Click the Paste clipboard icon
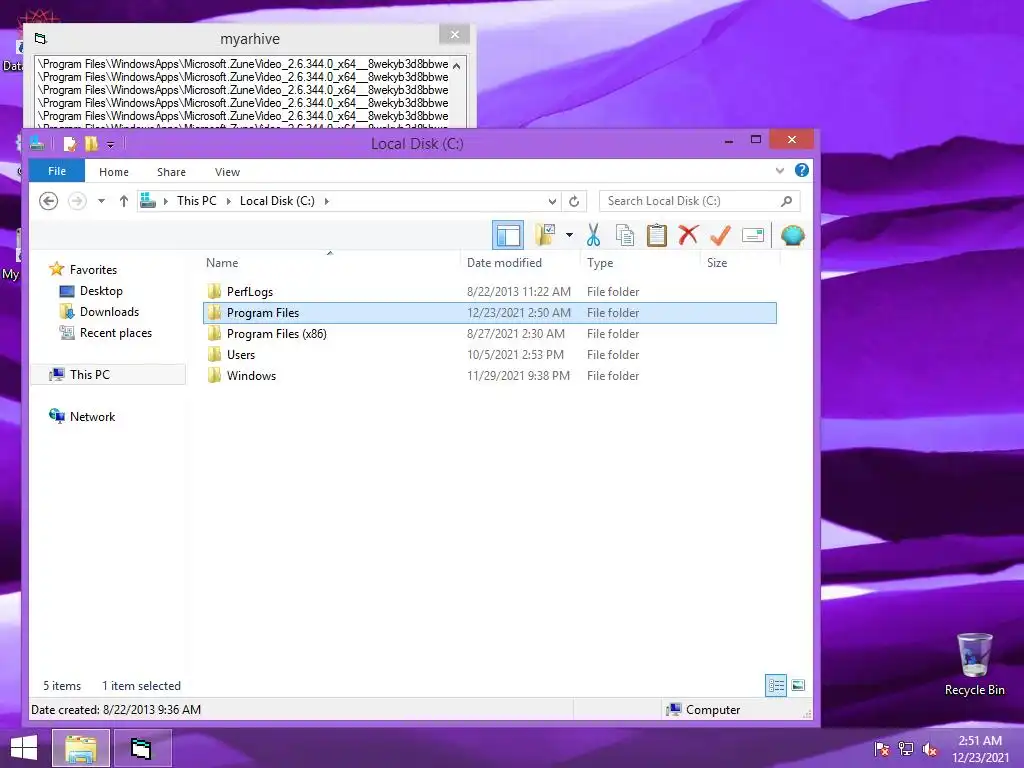Screen dimensions: 1024x768 (x=656, y=235)
